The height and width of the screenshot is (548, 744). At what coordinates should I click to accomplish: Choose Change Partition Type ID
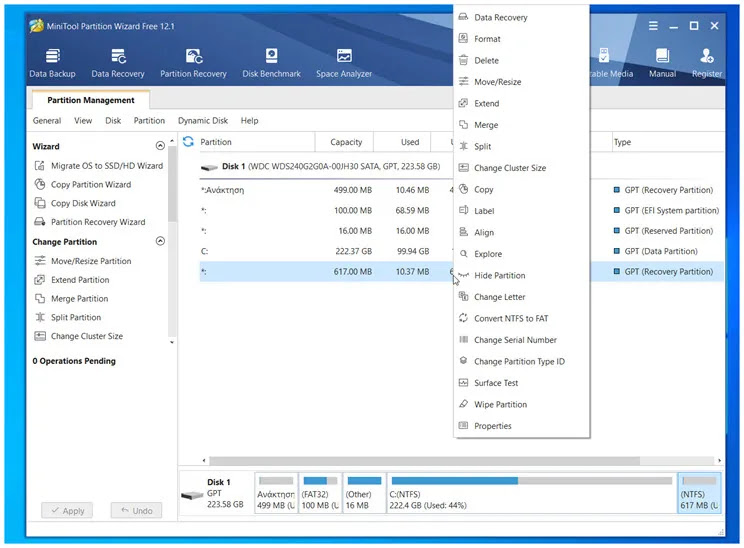click(521, 362)
